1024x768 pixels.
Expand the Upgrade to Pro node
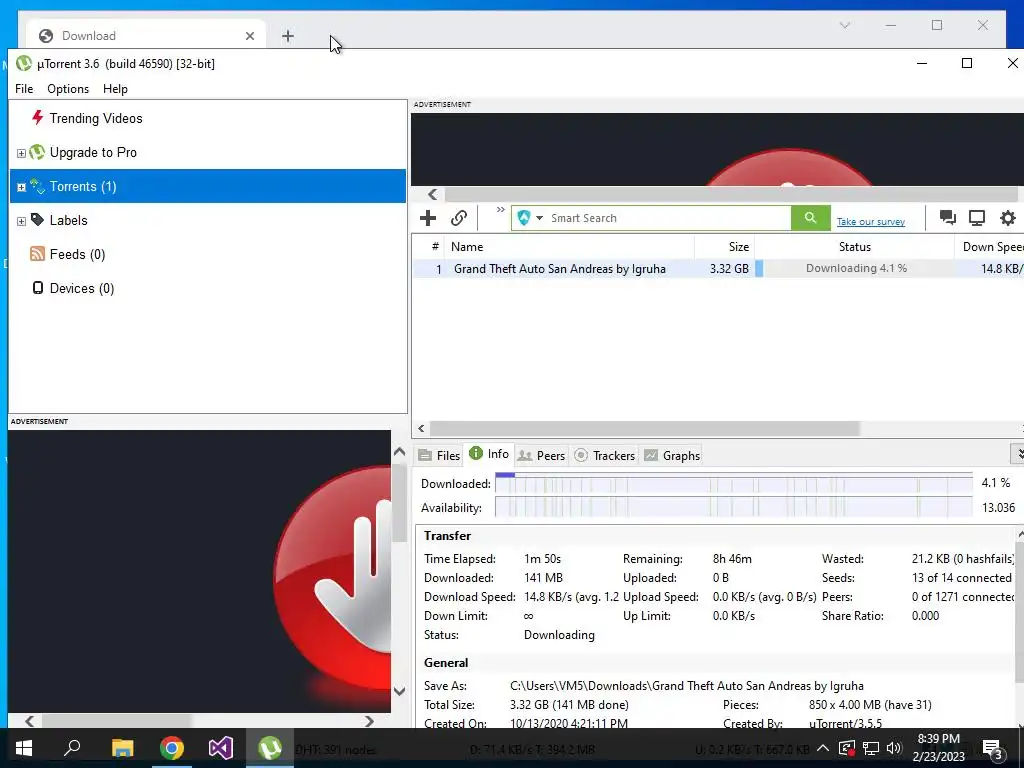tap(21, 153)
